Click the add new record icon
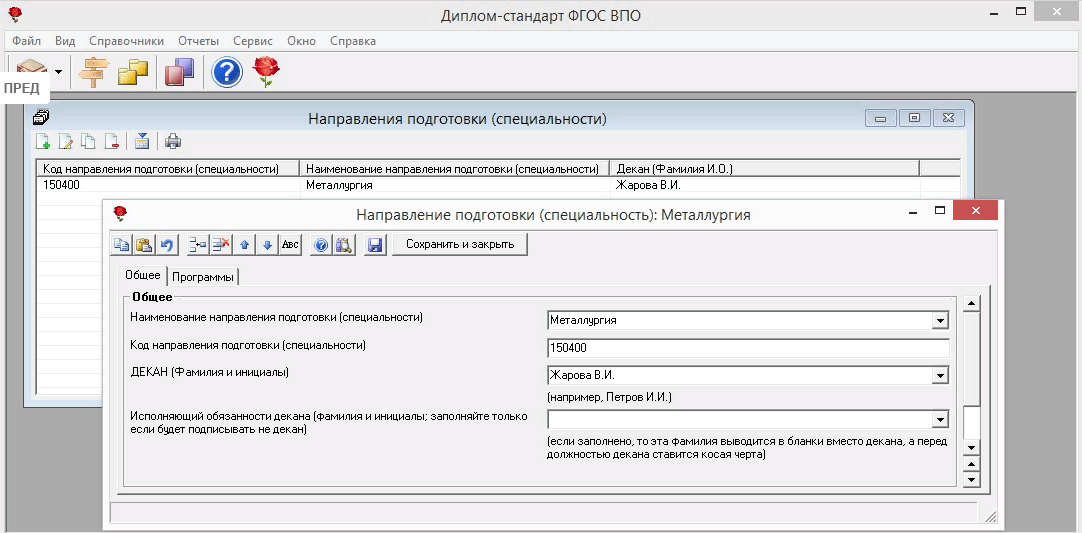The image size is (1082, 533). coord(43,141)
